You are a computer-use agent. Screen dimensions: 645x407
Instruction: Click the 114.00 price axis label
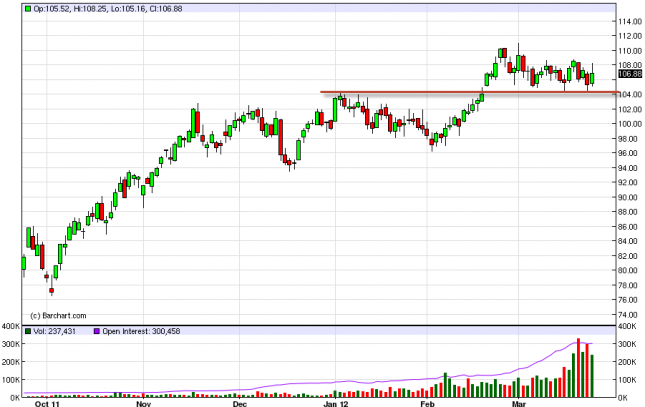[x=630, y=22]
